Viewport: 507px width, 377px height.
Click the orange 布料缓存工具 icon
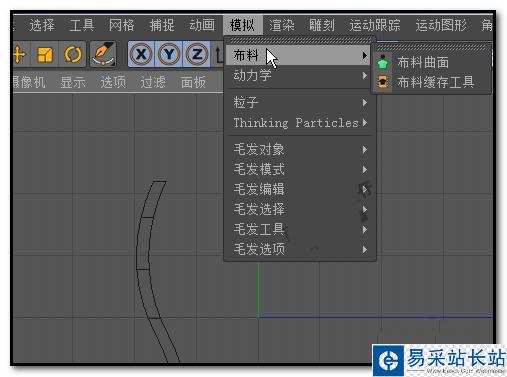(x=383, y=82)
